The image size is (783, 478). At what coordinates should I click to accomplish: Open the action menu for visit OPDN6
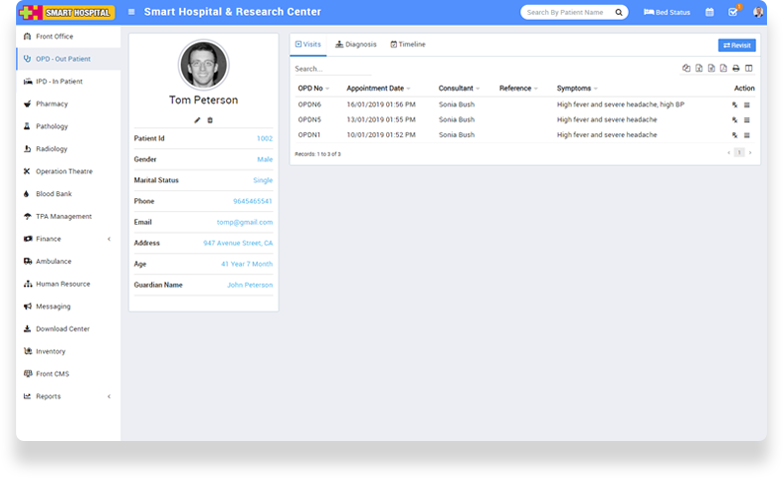[x=747, y=105]
